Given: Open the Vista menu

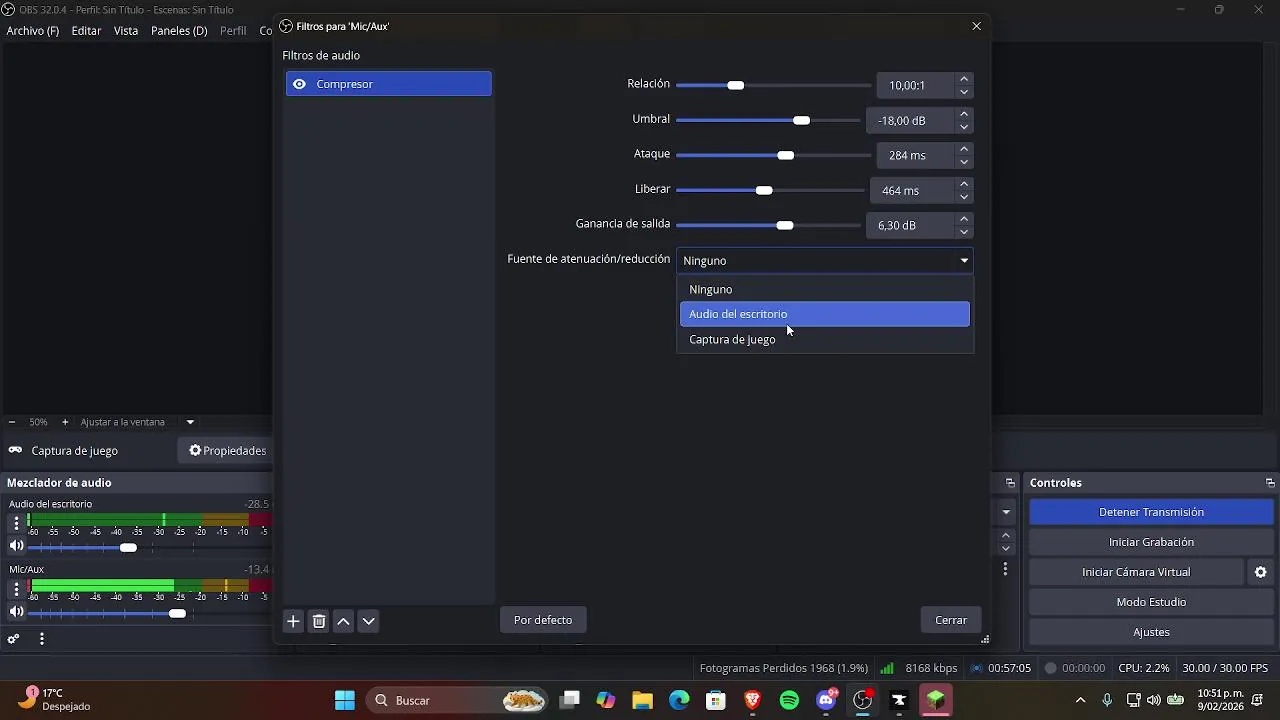Looking at the screenshot, I should pyautogui.click(x=126, y=31).
